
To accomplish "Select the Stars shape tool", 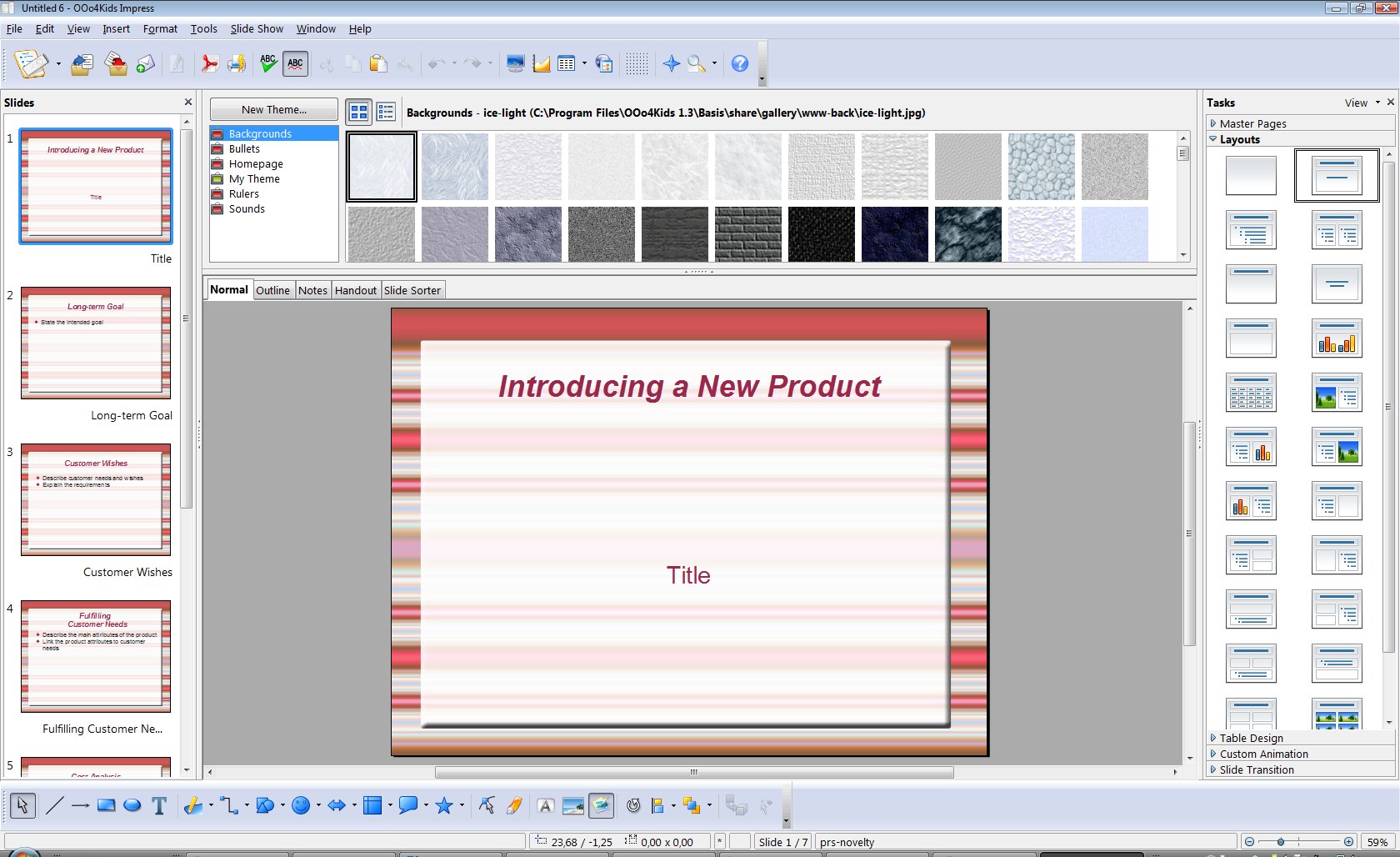I will 444,805.
